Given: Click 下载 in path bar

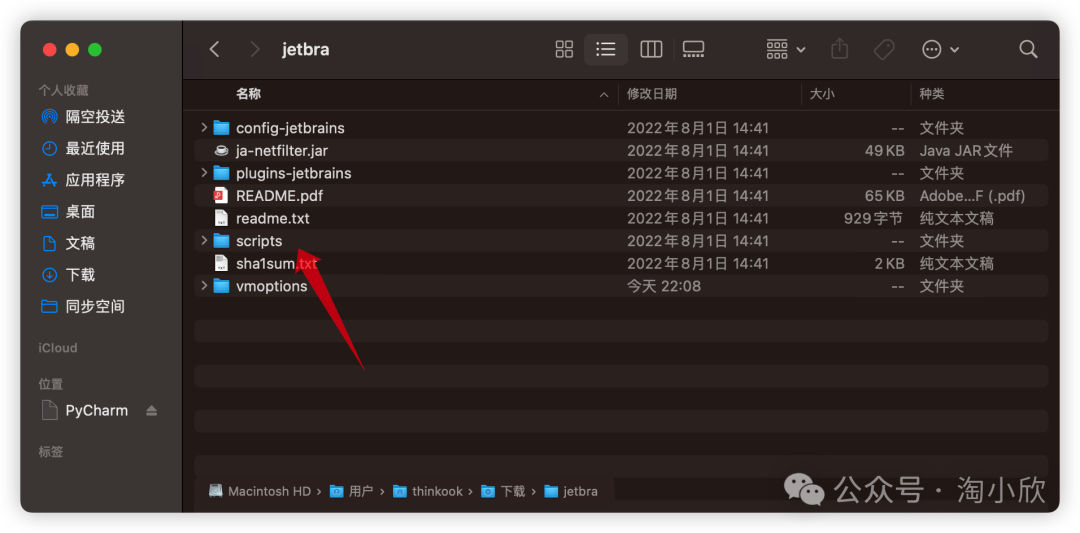Looking at the screenshot, I should coord(503,491).
